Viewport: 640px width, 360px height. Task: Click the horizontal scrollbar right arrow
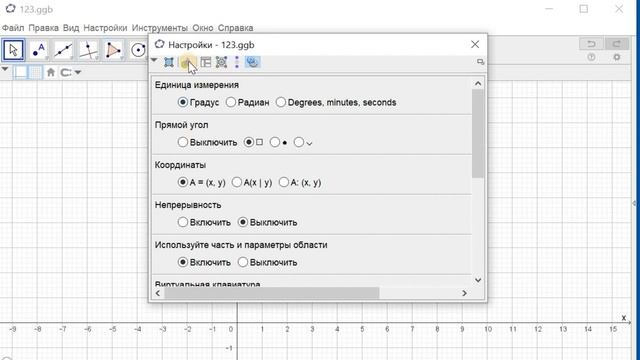[464, 293]
